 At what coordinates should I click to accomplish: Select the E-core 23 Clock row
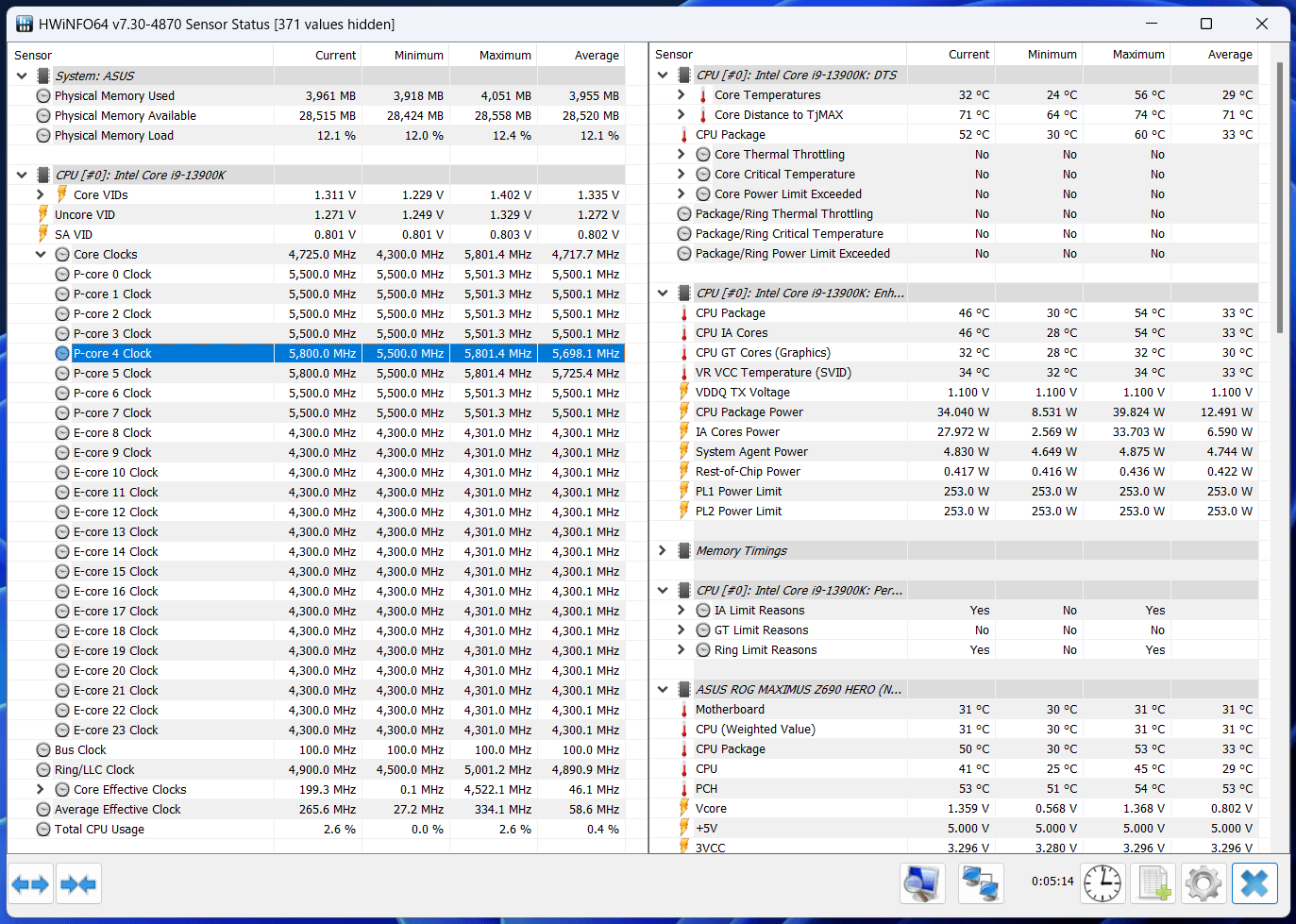click(316, 730)
